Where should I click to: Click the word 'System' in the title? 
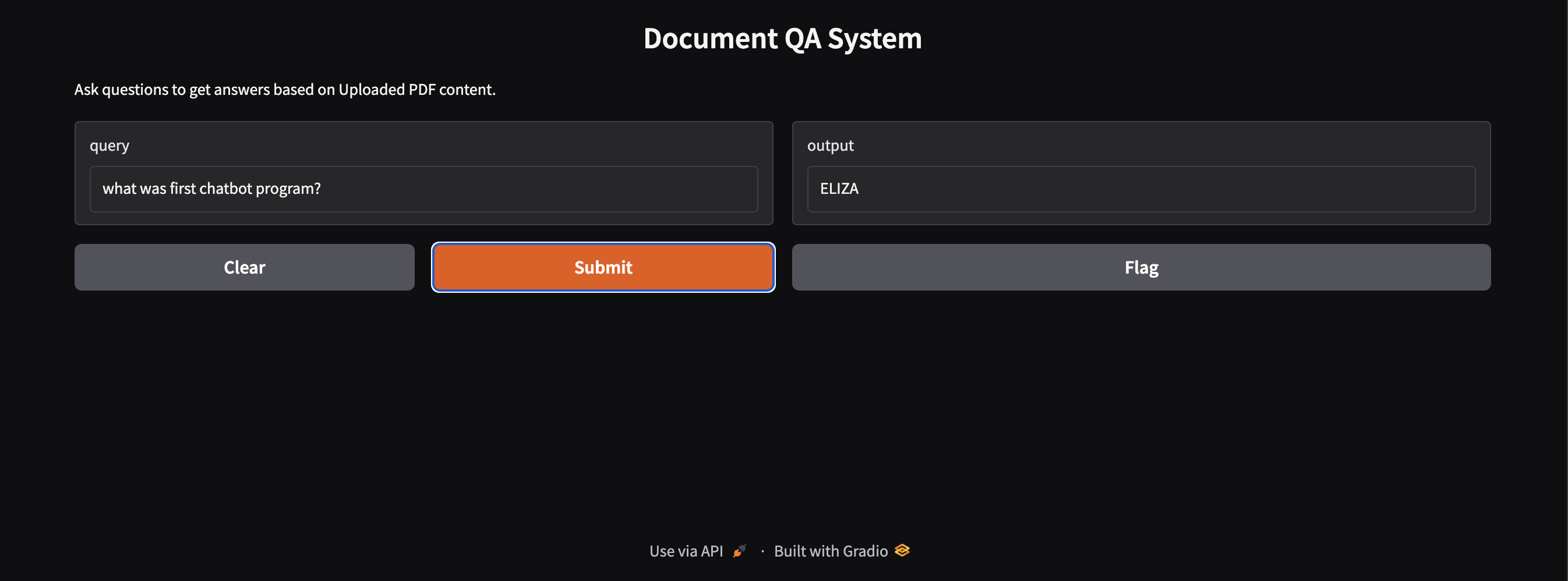pos(874,38)
